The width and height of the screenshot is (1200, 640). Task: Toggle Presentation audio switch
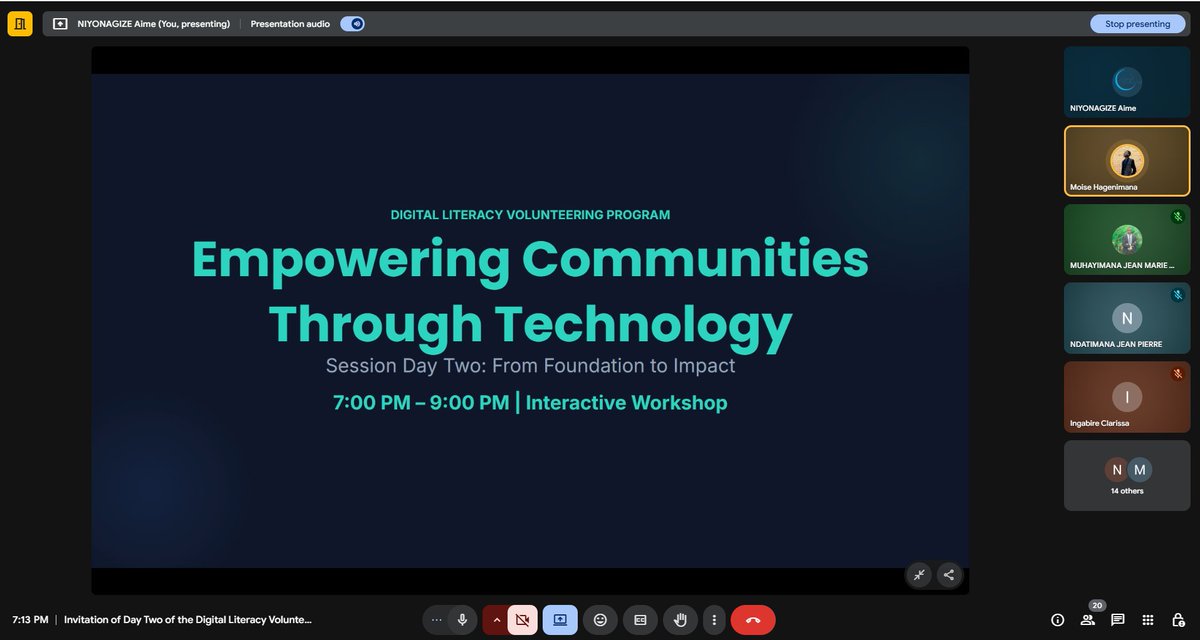(352, 24)
